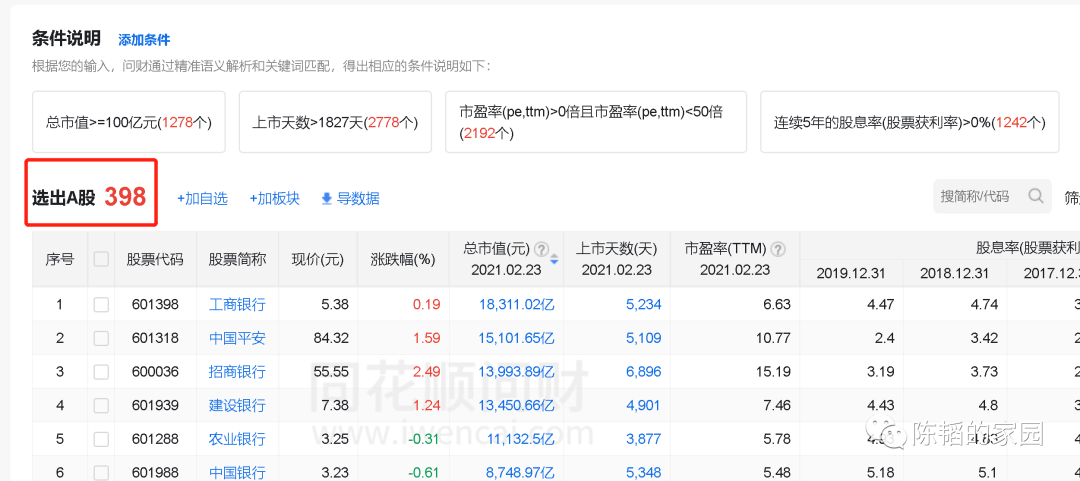Select the 总市值>=100亿元 condition box
The width and height of the screenshot is (1080, 481).
point(129,122)
